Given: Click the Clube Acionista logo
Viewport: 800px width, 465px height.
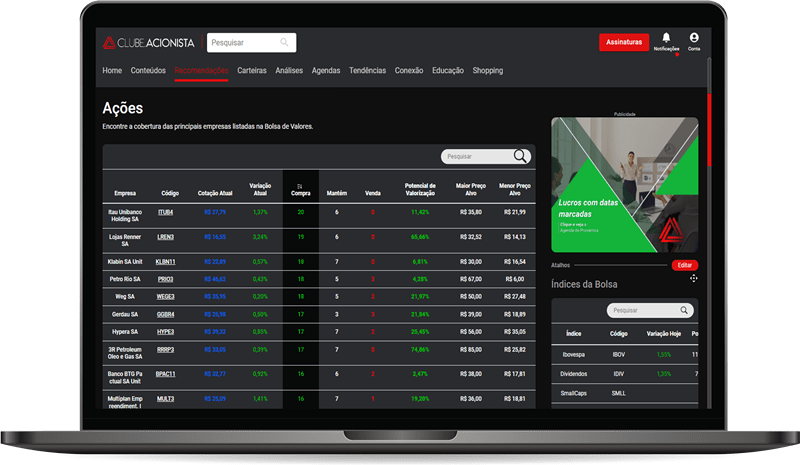Looking at the screenshot, I should (x=148, y=43).
